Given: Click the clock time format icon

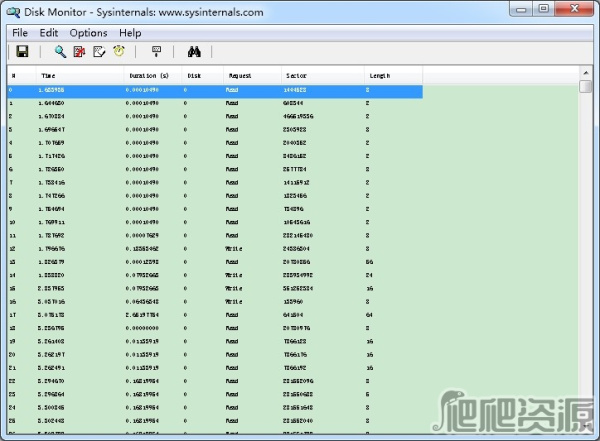Looking at the screenshot, I should (x=119, y=52).
